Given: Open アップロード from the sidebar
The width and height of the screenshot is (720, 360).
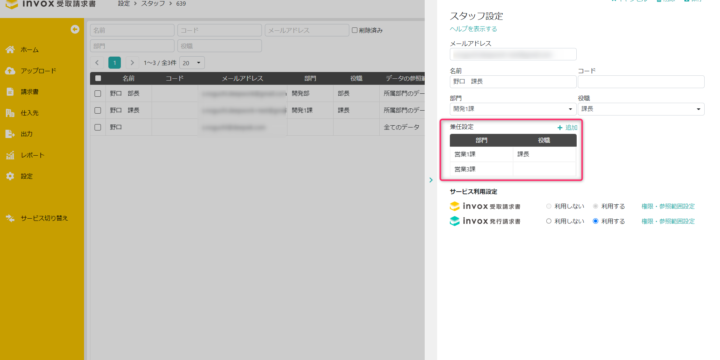Looking at the screenshot, I should click(38, 71).
